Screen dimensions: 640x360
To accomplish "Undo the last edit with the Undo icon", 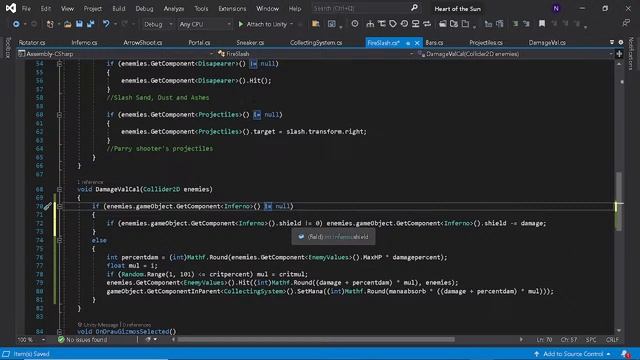I will coord(106,24).
